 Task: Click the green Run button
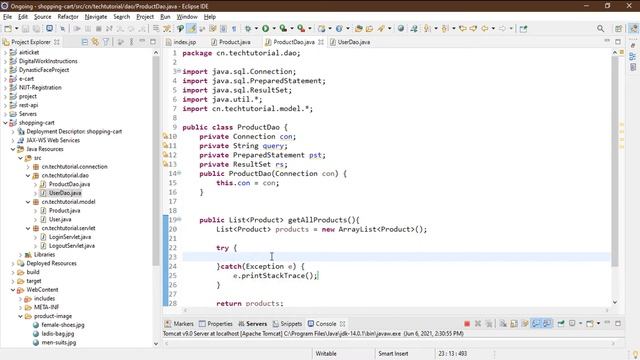pos(265,29)
